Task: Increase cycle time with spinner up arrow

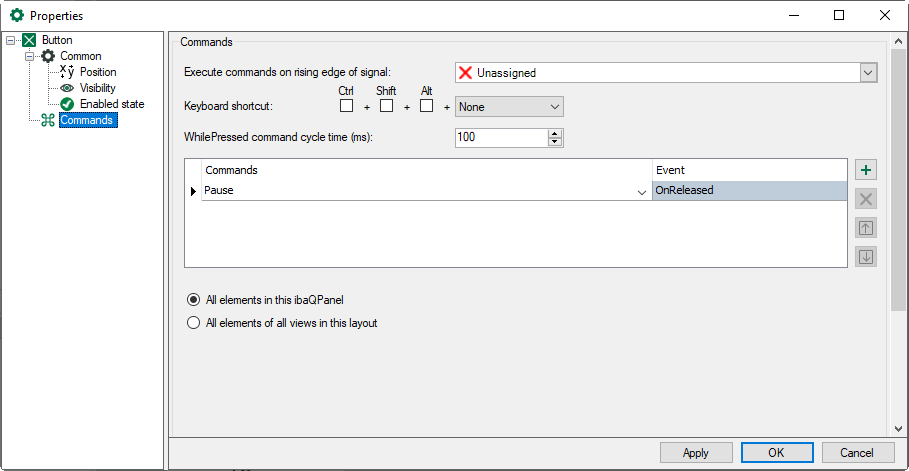Action: tap(555, 133)
